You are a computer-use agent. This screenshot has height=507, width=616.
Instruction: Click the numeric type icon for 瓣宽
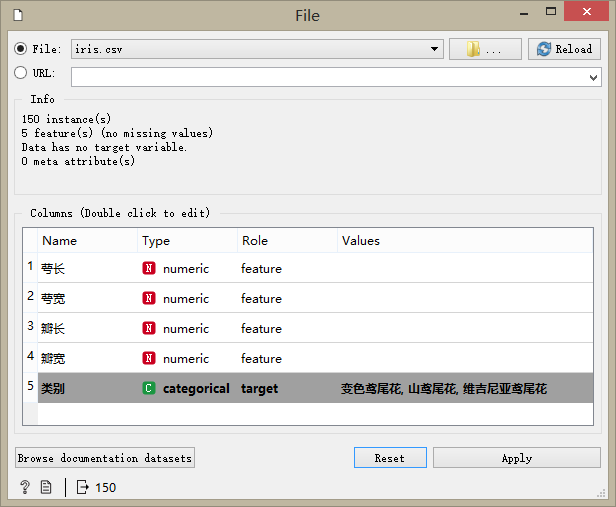point(149,358)
